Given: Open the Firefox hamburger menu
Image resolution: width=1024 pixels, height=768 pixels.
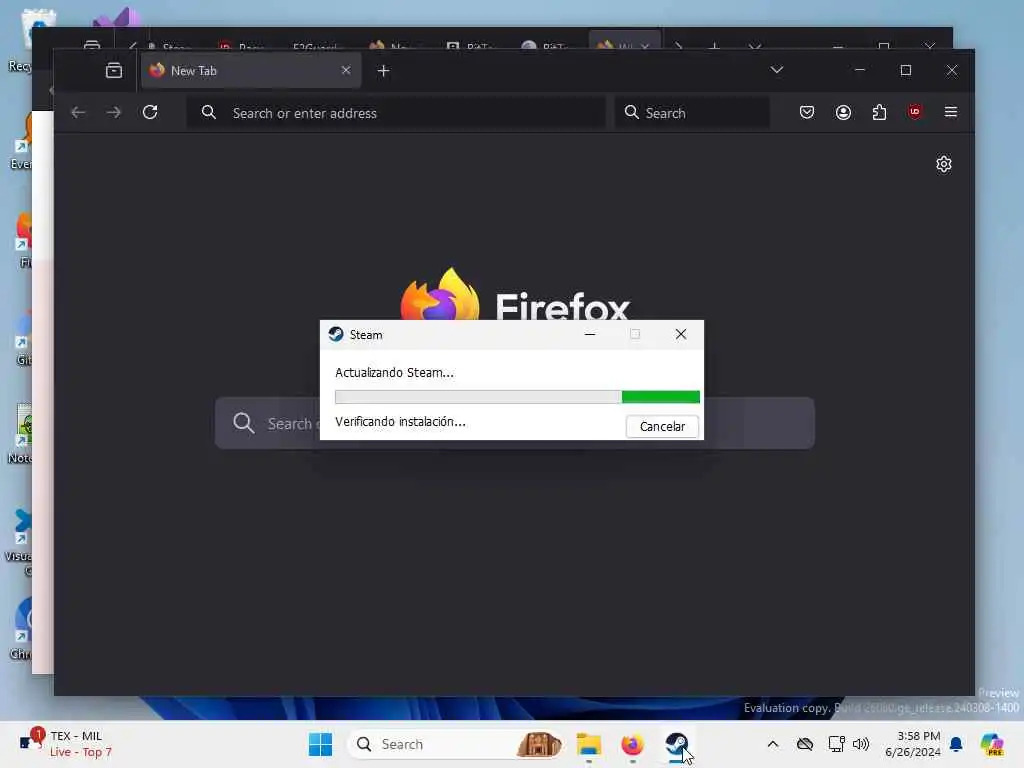Looking at the screenshot, I should [951, 112].
